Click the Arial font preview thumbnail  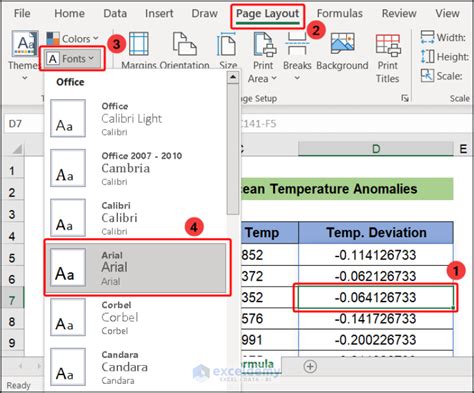[x=68, y=267]
